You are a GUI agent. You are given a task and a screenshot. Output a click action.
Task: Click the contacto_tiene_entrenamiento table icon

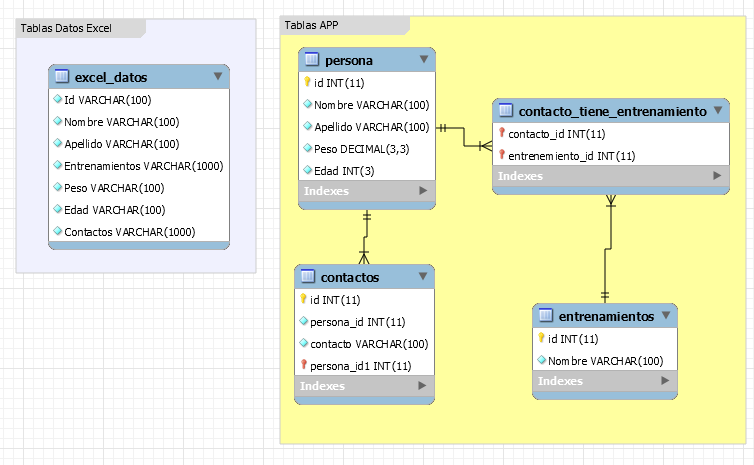pyautogui.click(x=506, y=110)
